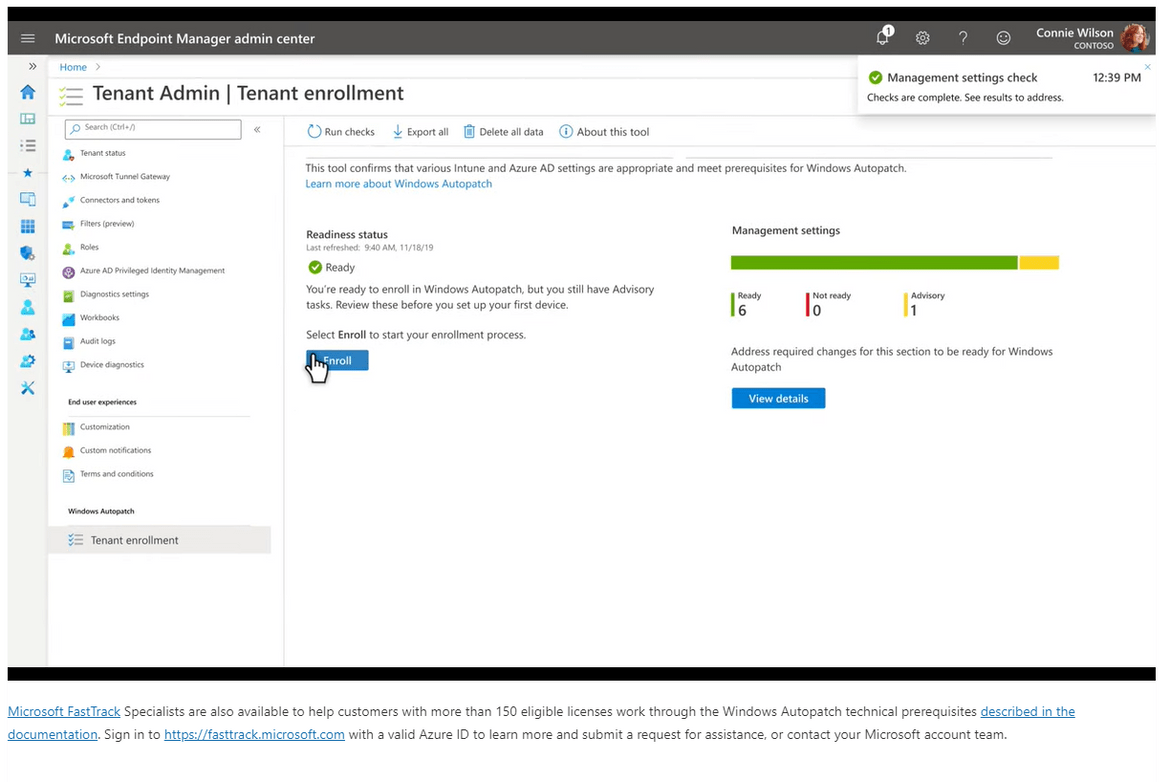1170x782 pixels.
Task: Click Run checks in toolbar
Action: tap(341, 132)
